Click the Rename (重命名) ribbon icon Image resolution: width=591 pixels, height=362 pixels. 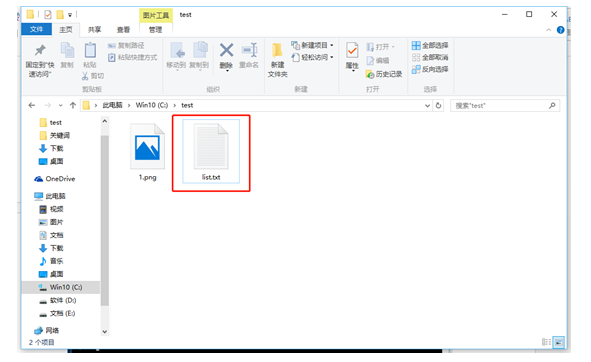[249, 51]
